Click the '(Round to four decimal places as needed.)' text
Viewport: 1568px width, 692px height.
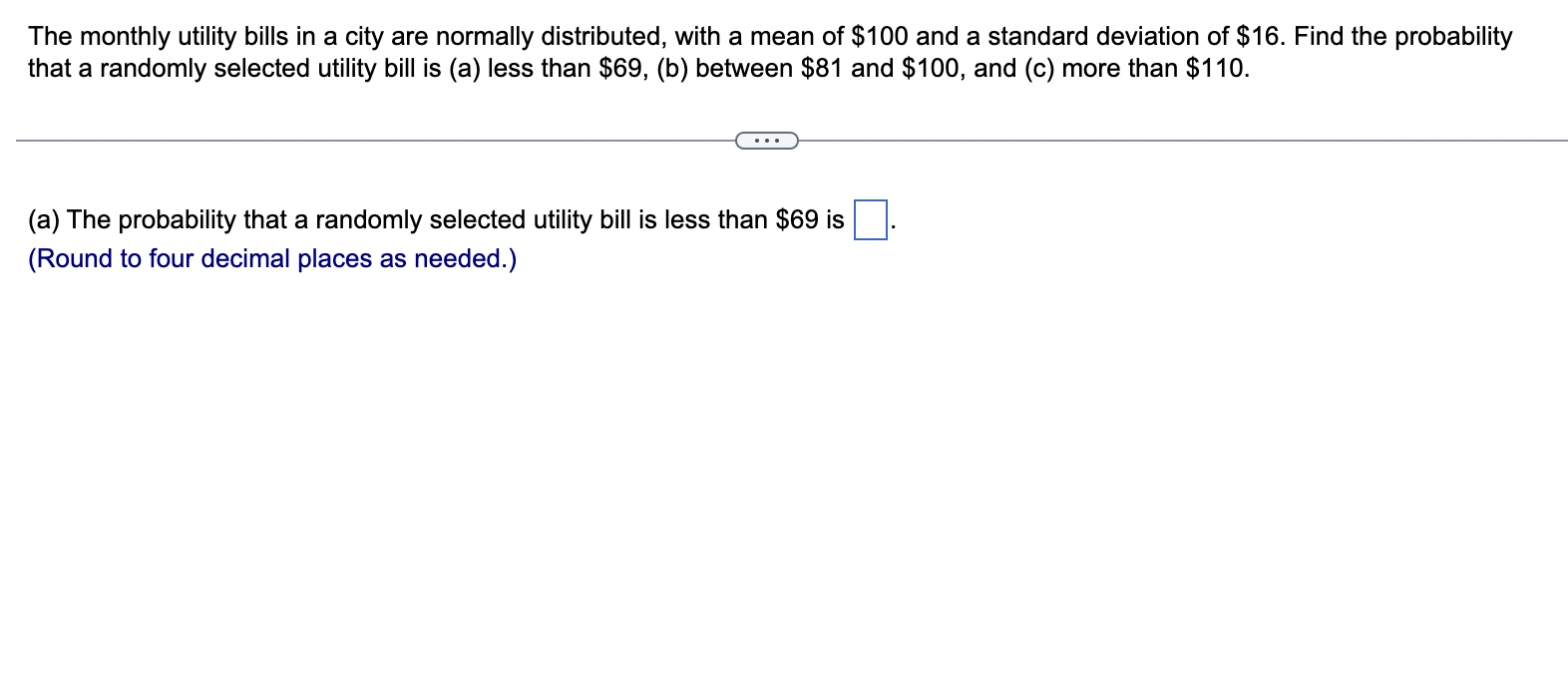[271, 258]
